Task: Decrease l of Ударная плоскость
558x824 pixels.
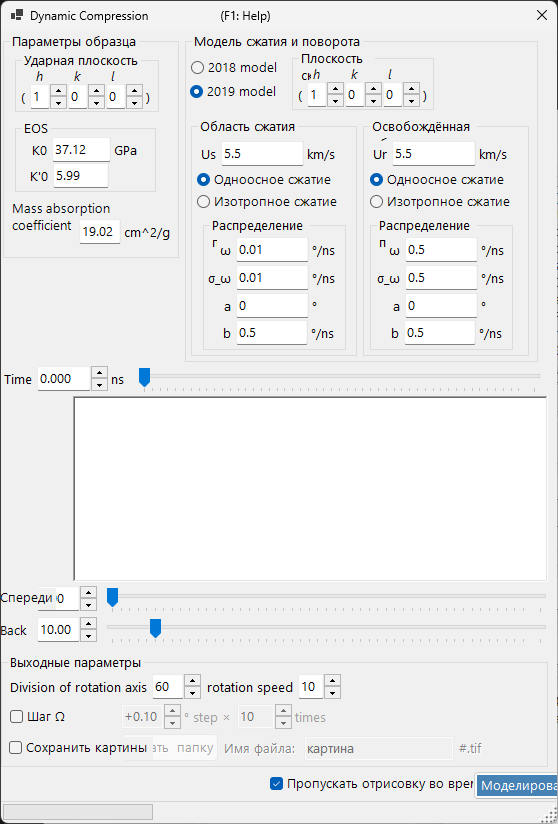Action: pyautogui.click(x=135, y=102)
